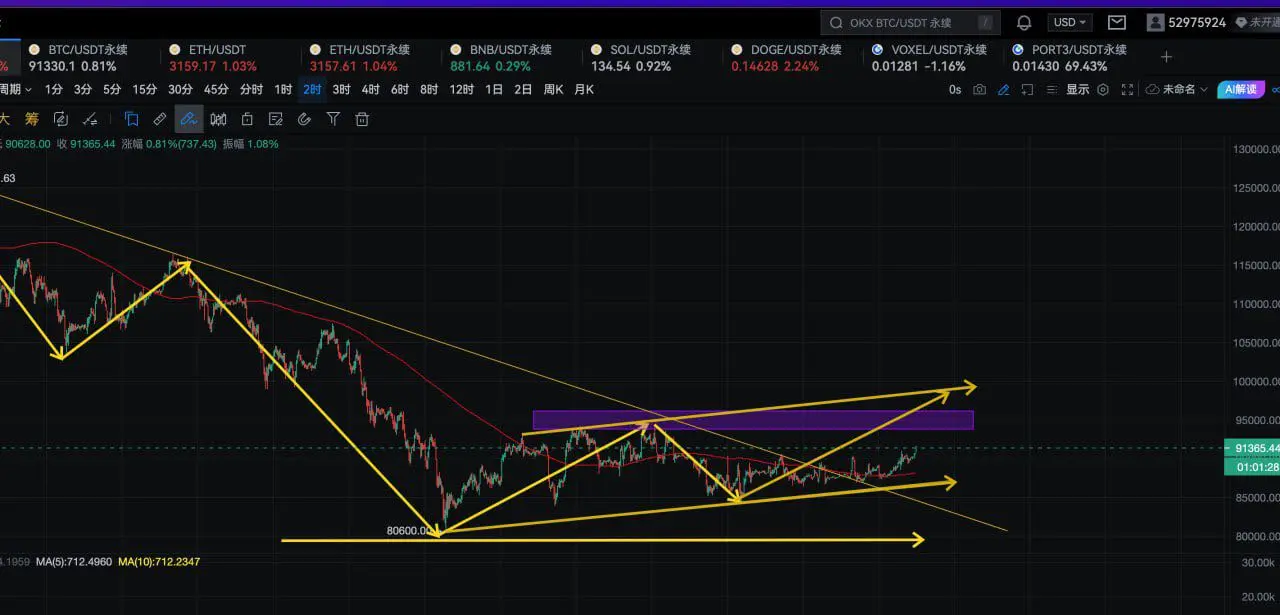Click the 91365.44 current price tag

(1251, 449)
